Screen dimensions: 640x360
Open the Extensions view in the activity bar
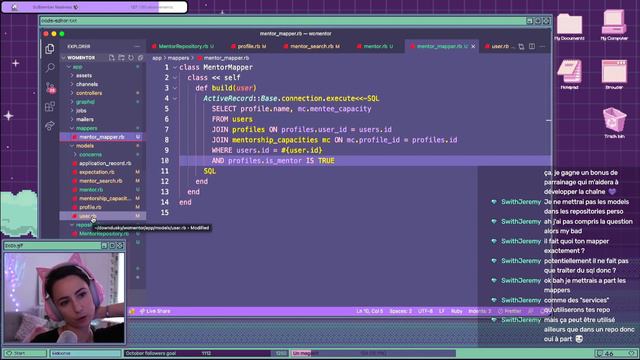(x=50, y=107)
